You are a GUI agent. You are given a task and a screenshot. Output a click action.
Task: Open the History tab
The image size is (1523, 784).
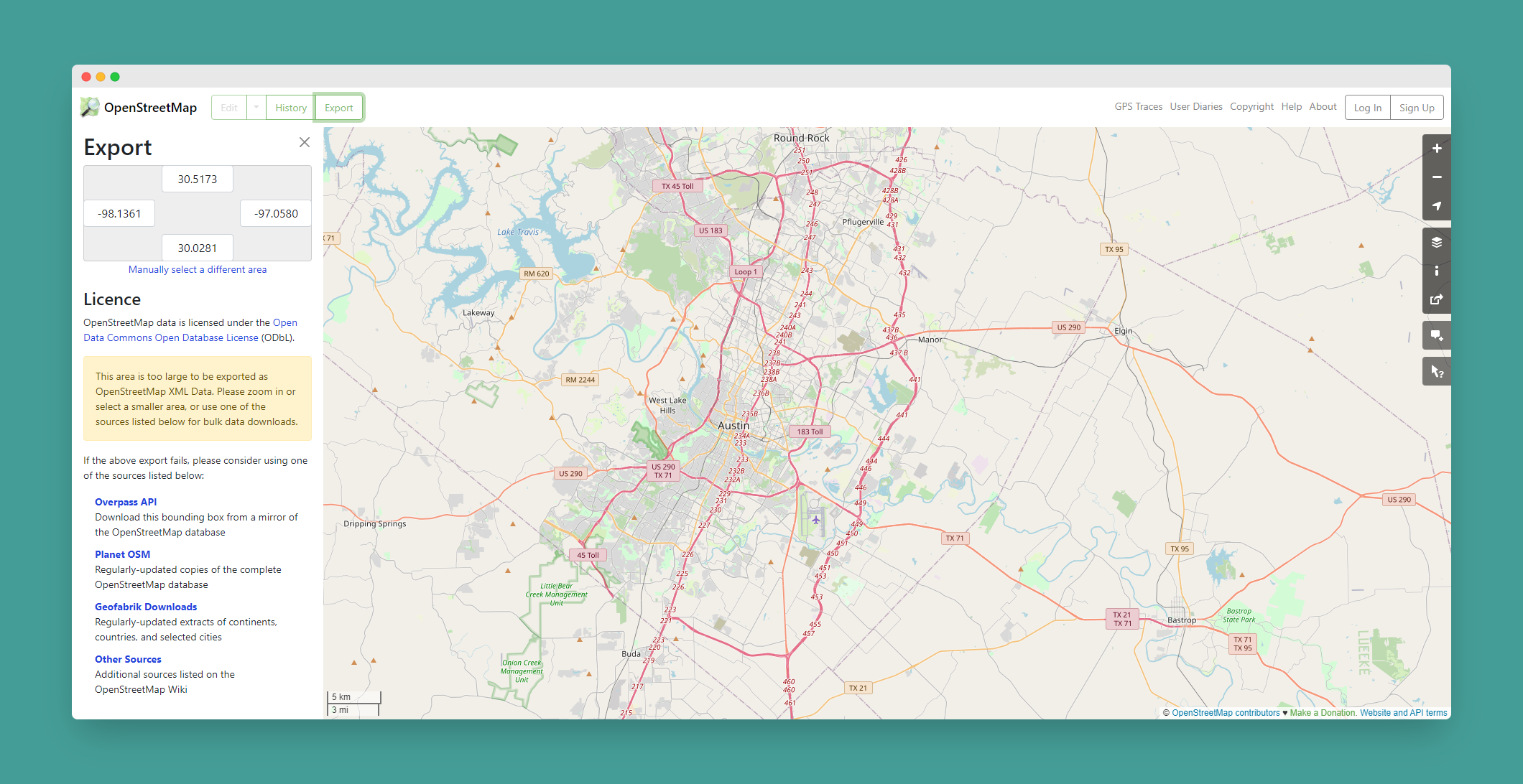290,108
